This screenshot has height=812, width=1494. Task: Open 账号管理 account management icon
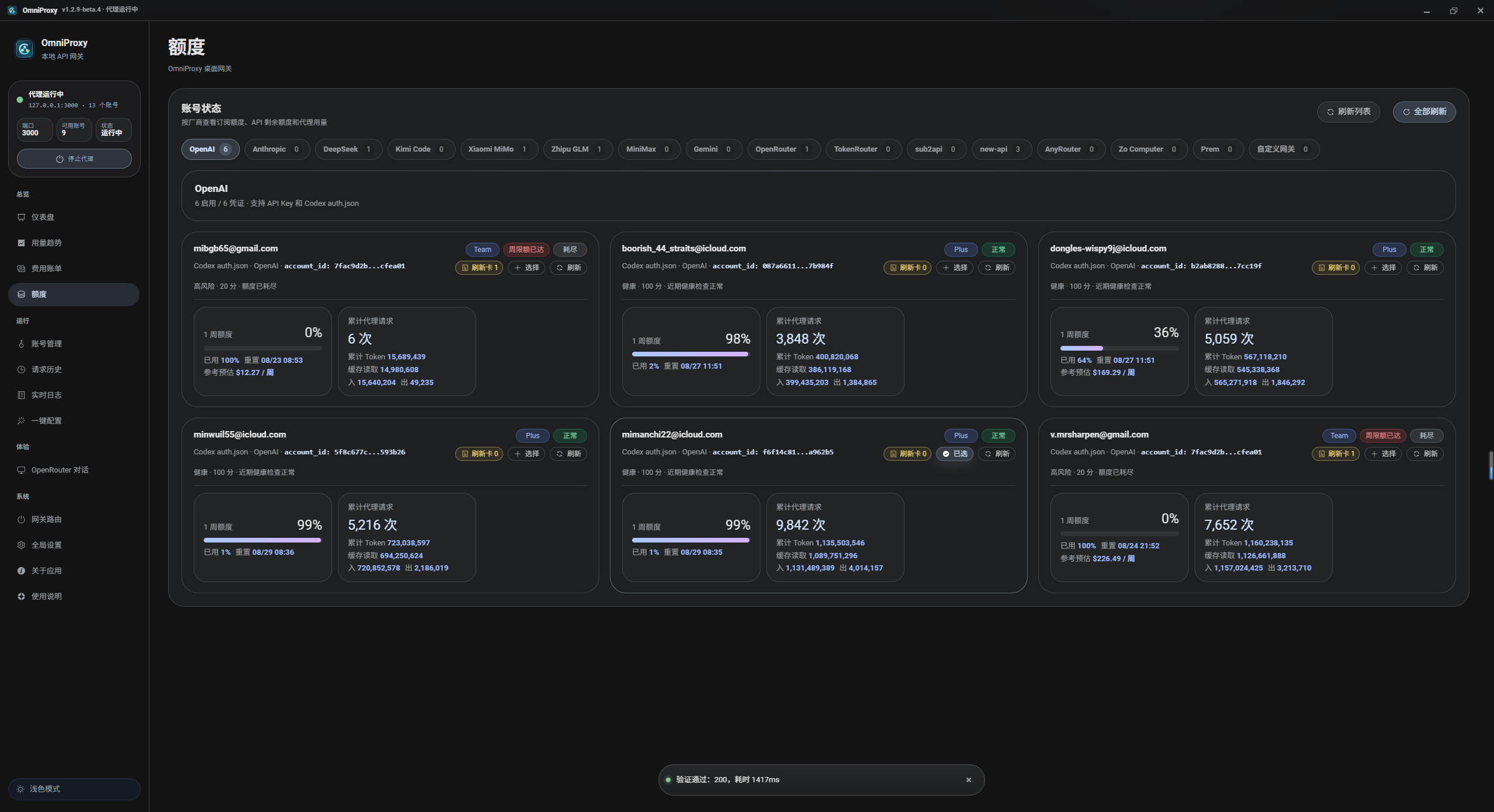(21, 344)
